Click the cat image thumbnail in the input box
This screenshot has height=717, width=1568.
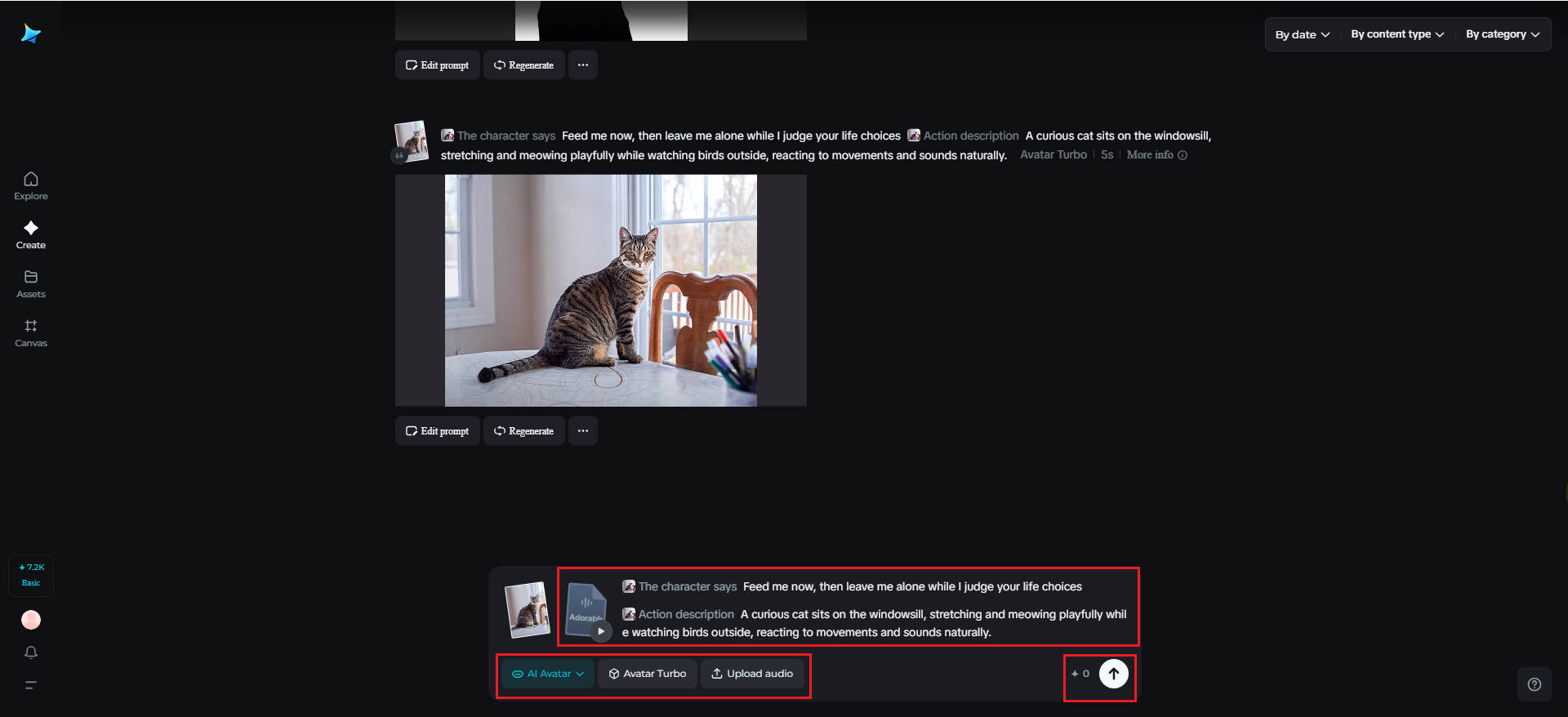[528, 609]
